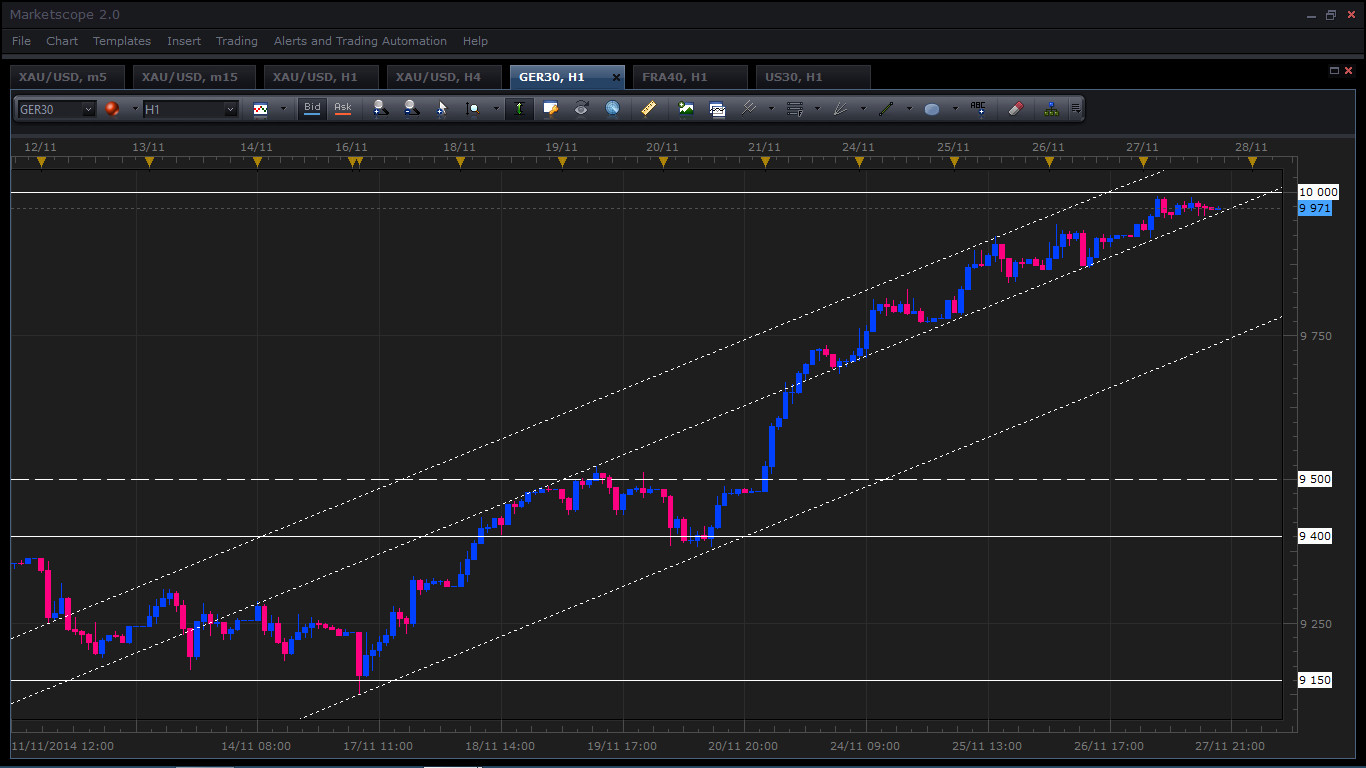1366x768 pixels.
Task: Select the ABC text label tool
Action: tap(978, 109)
